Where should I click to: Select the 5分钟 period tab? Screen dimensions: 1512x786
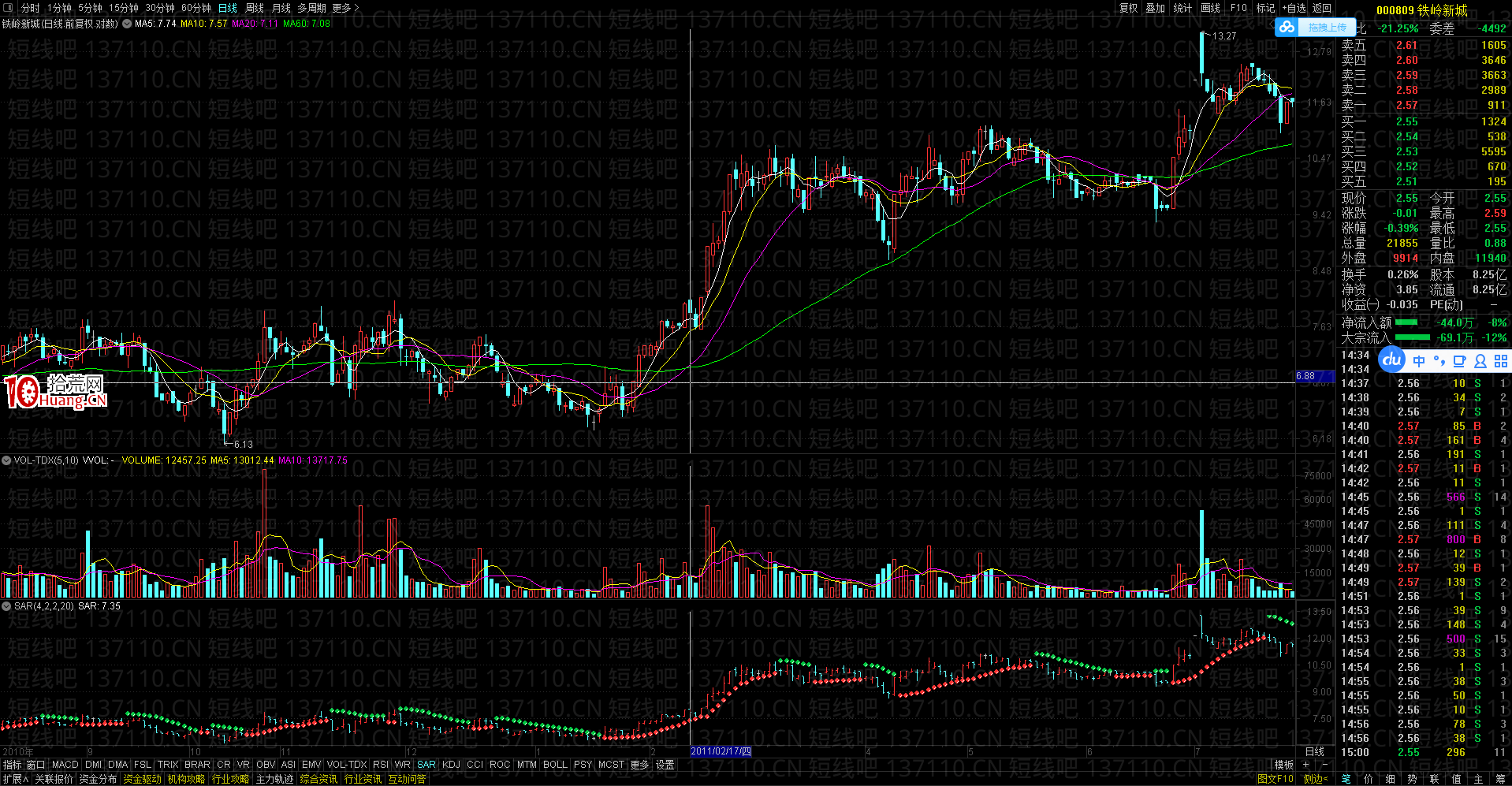pyautogui.click(x=90, y=8)
